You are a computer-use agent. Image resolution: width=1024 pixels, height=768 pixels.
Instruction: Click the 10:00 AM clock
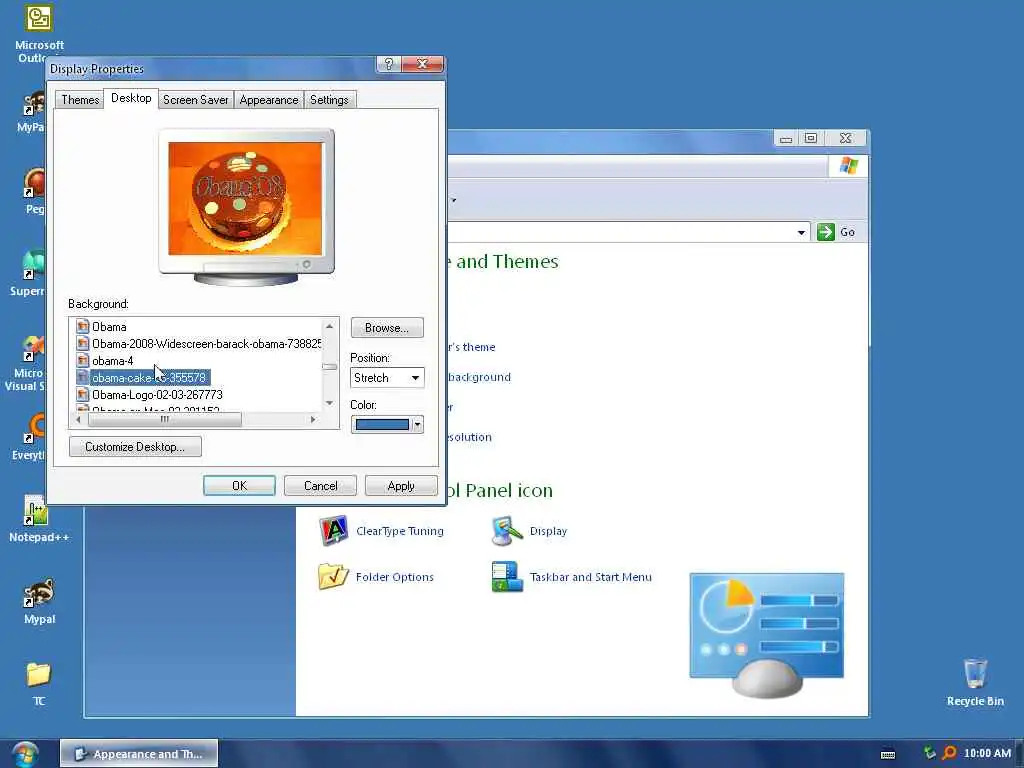(987, 753)
